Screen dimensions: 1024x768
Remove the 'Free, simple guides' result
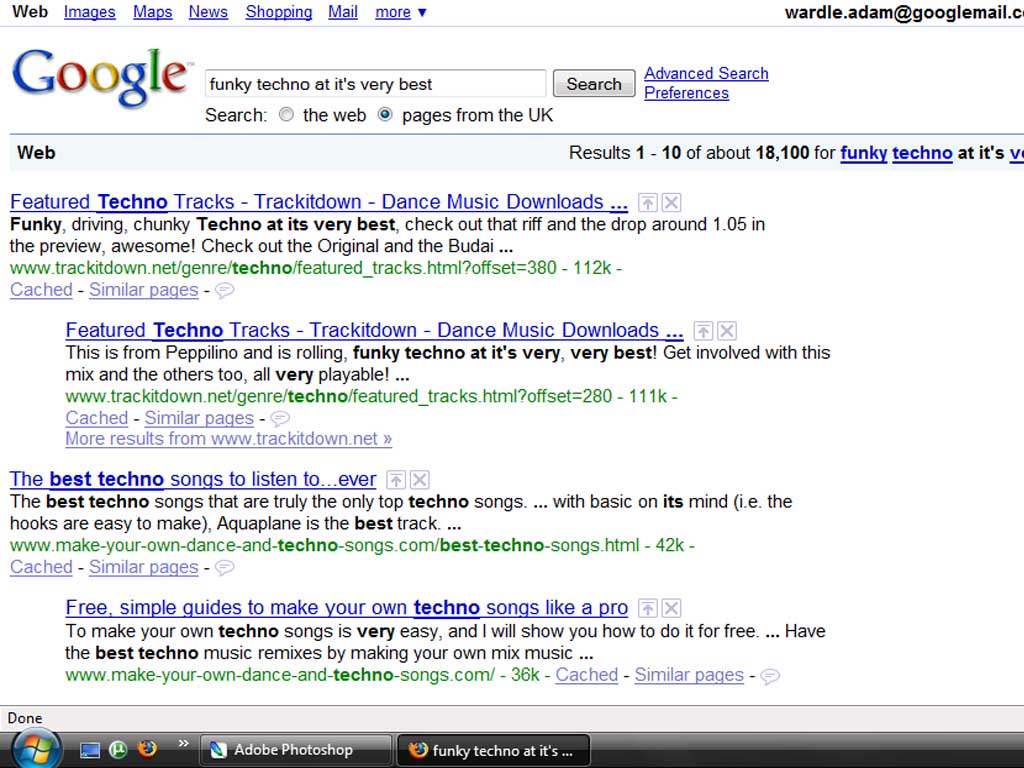672,608
